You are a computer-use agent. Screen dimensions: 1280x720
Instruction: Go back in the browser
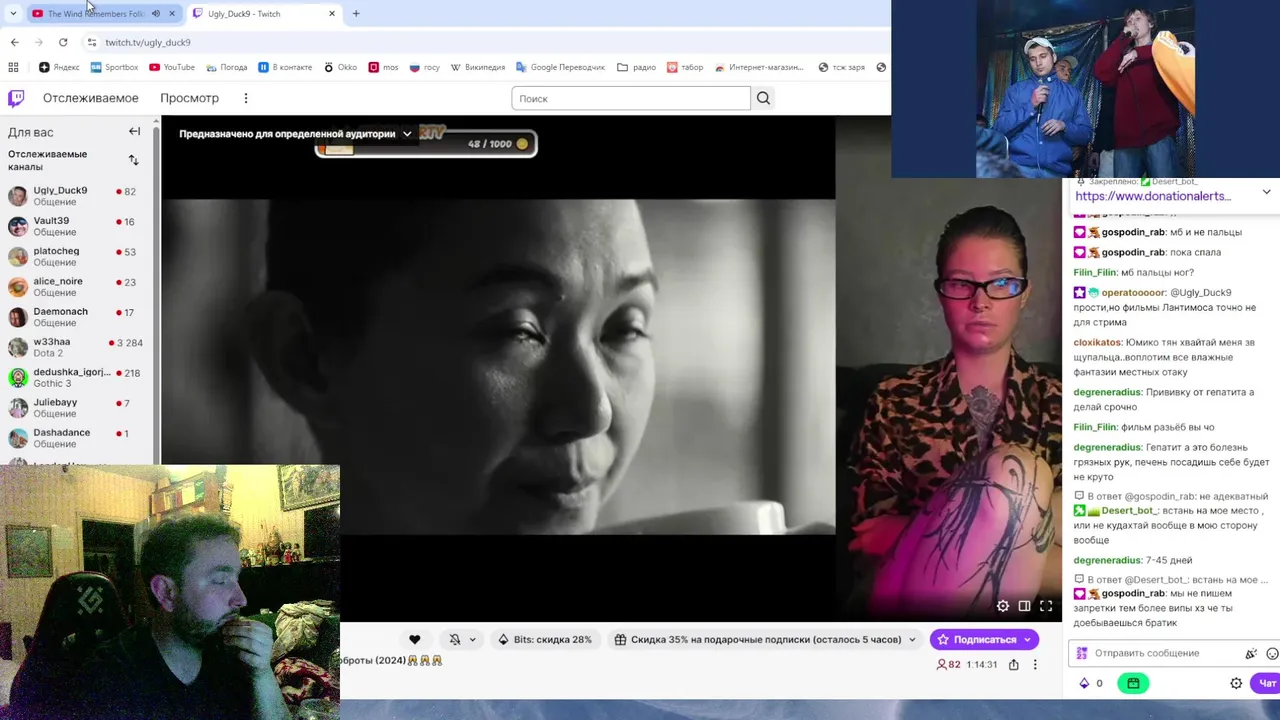click(x=14, y=42)
